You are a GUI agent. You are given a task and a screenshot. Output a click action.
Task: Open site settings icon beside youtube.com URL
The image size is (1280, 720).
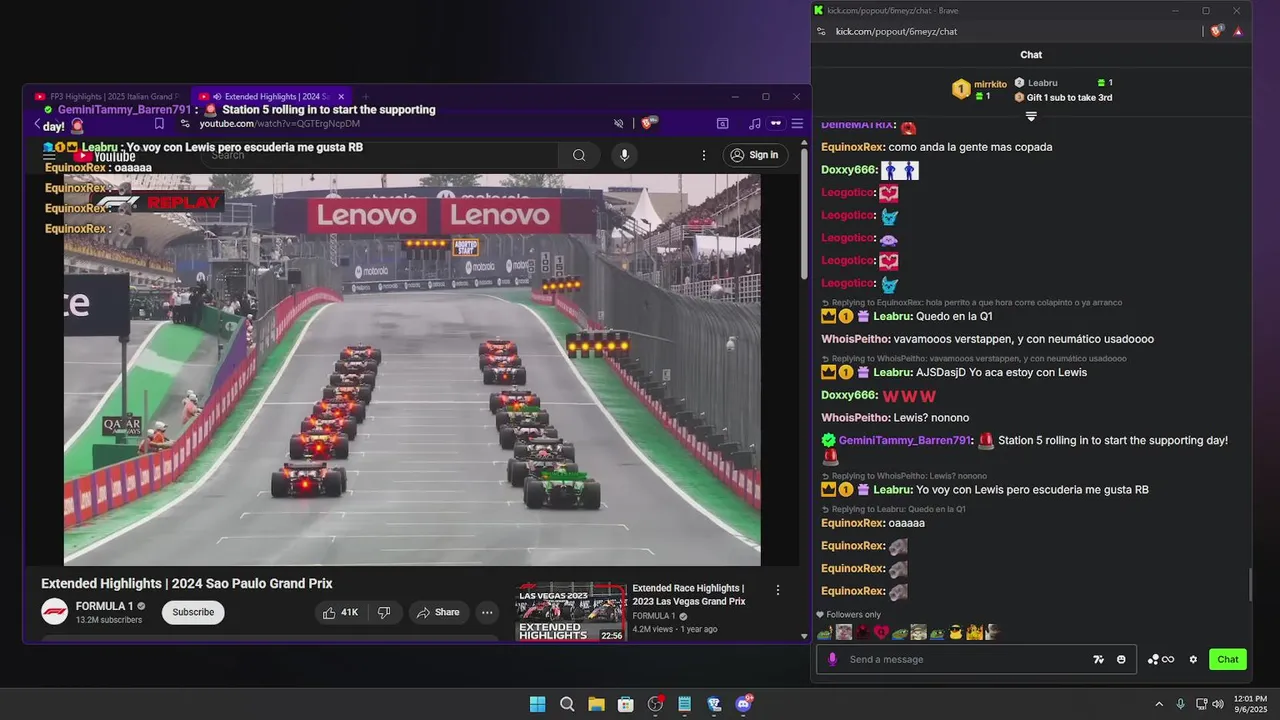coord(185,124)
